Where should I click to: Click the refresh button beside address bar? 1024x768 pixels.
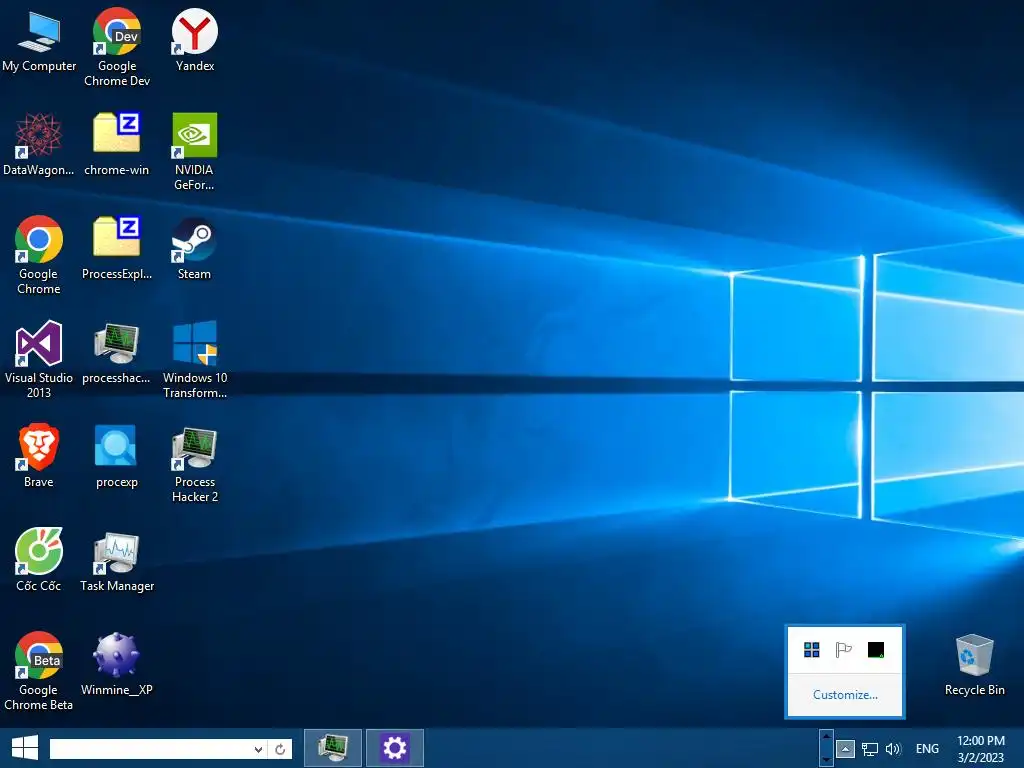[x=280, y=749]
